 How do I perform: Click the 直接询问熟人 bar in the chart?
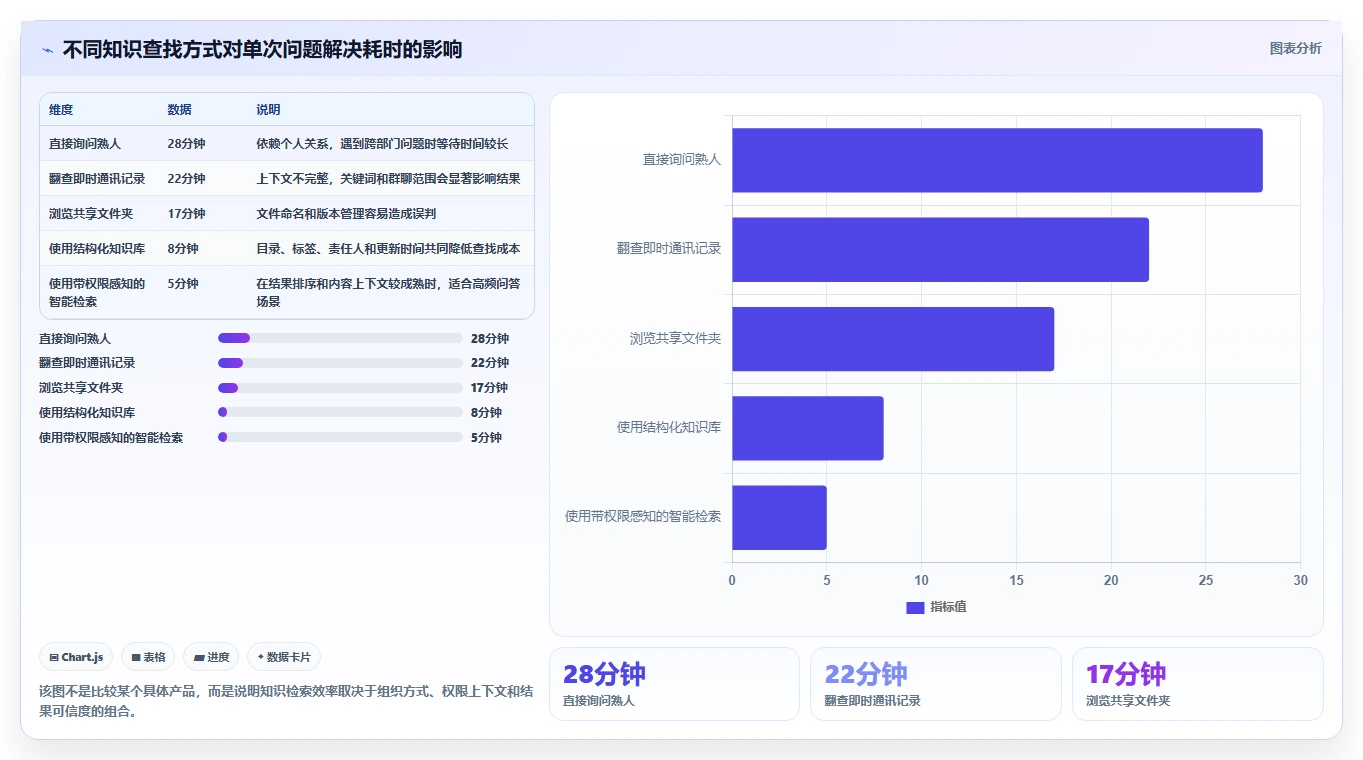997,160
